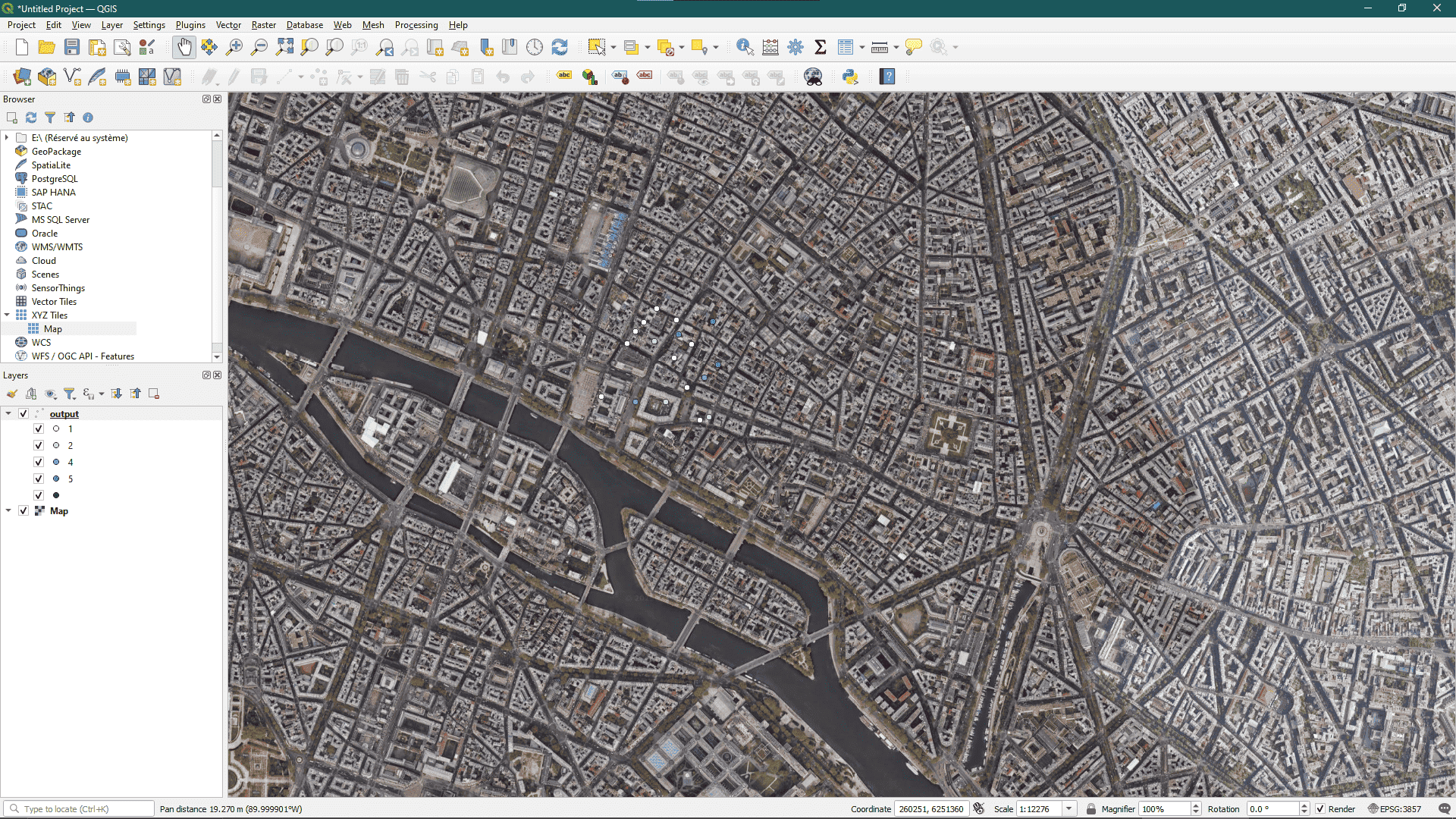The image size is (1456, 819).
Task: Open the Statistical Summary panel
Action: click(x=821, y=46)
